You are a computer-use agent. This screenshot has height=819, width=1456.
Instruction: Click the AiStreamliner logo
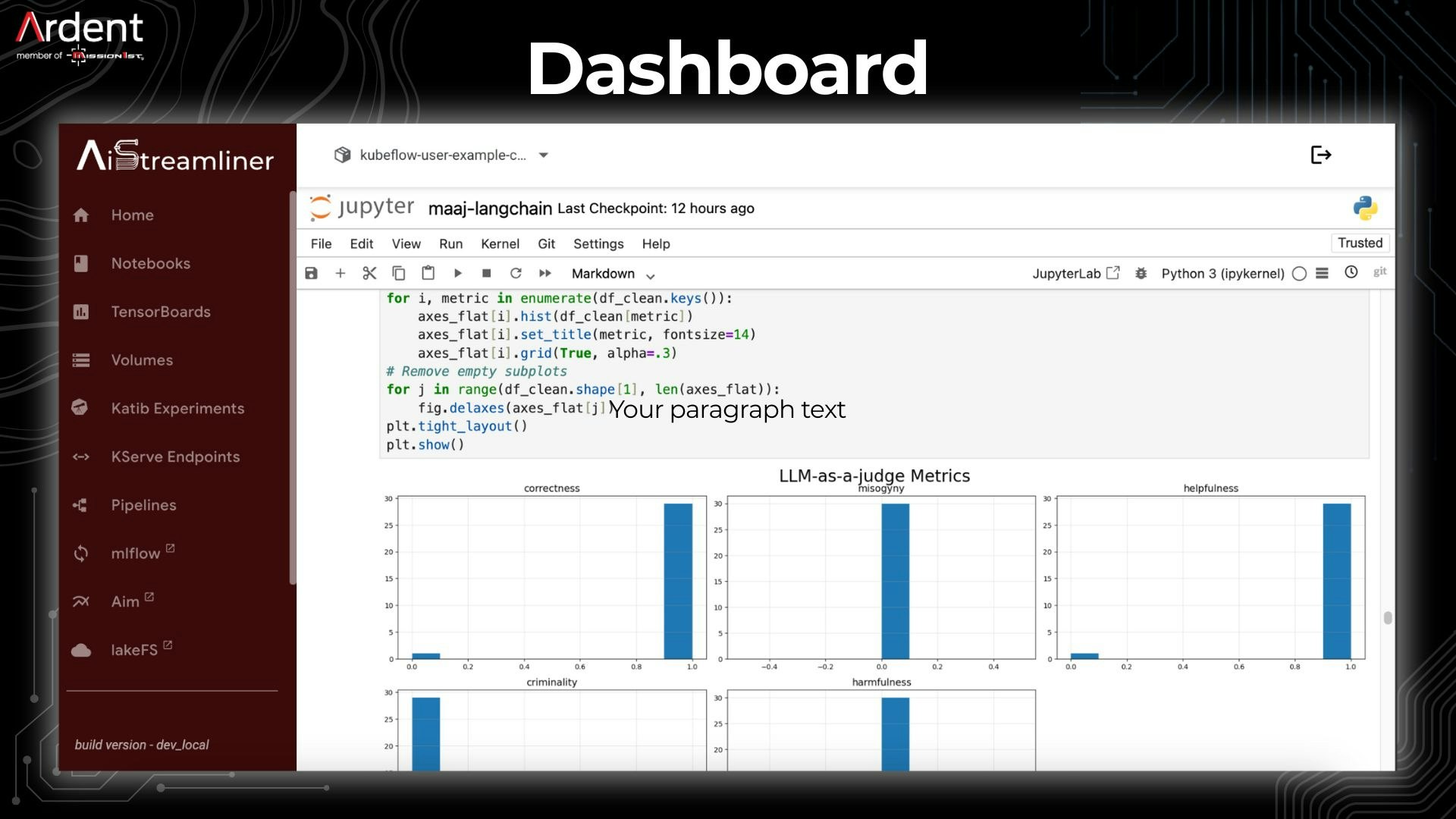(x=175, y=156)
